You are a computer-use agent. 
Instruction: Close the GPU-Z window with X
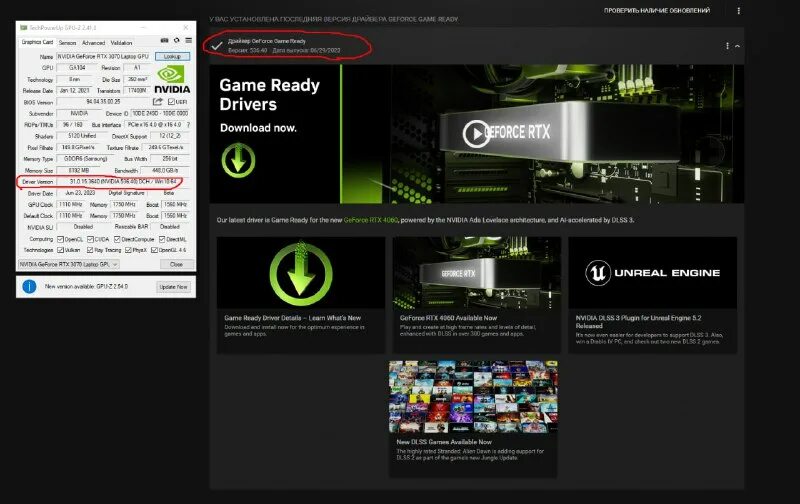(x=185, y=27)
